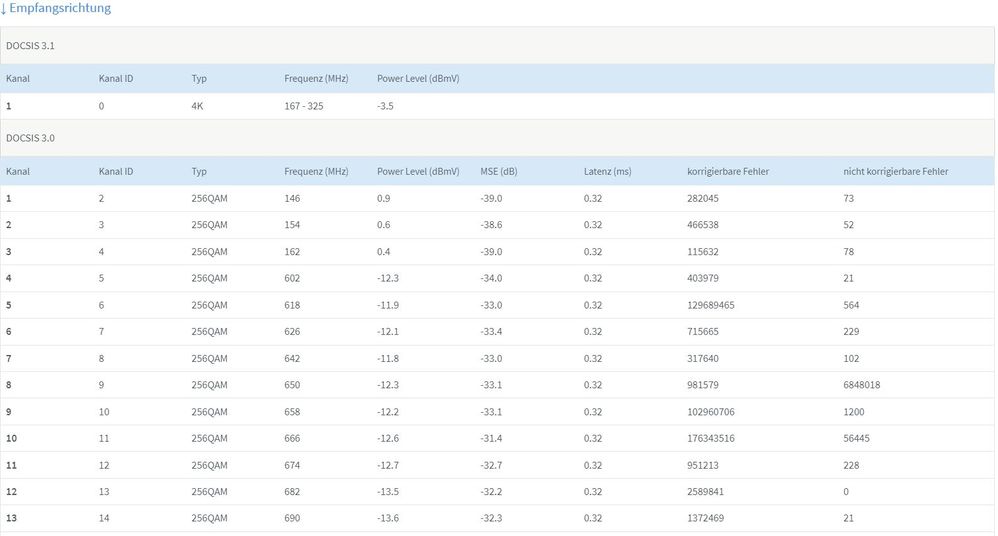Click correctable errors value 951213
The width and height of the screenshot is (998, 536).
(x=703, y=465)
